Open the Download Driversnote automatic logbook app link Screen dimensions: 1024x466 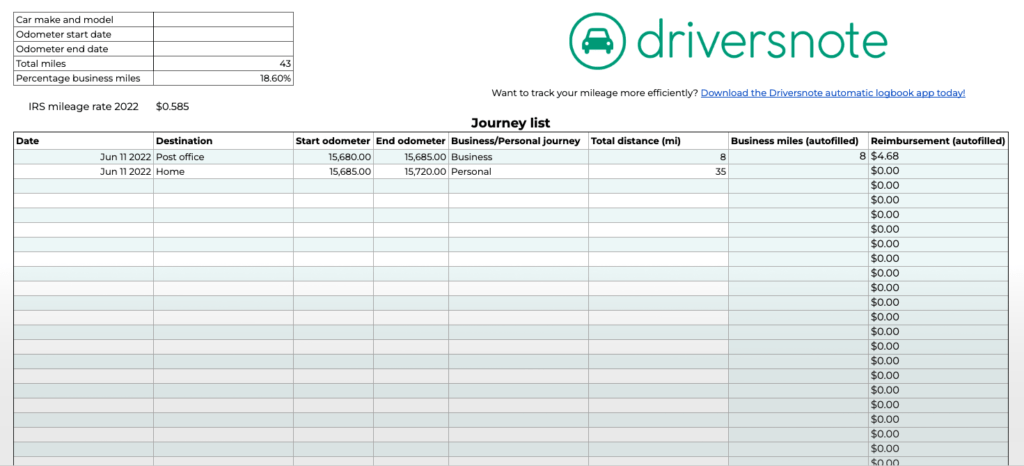832,93
